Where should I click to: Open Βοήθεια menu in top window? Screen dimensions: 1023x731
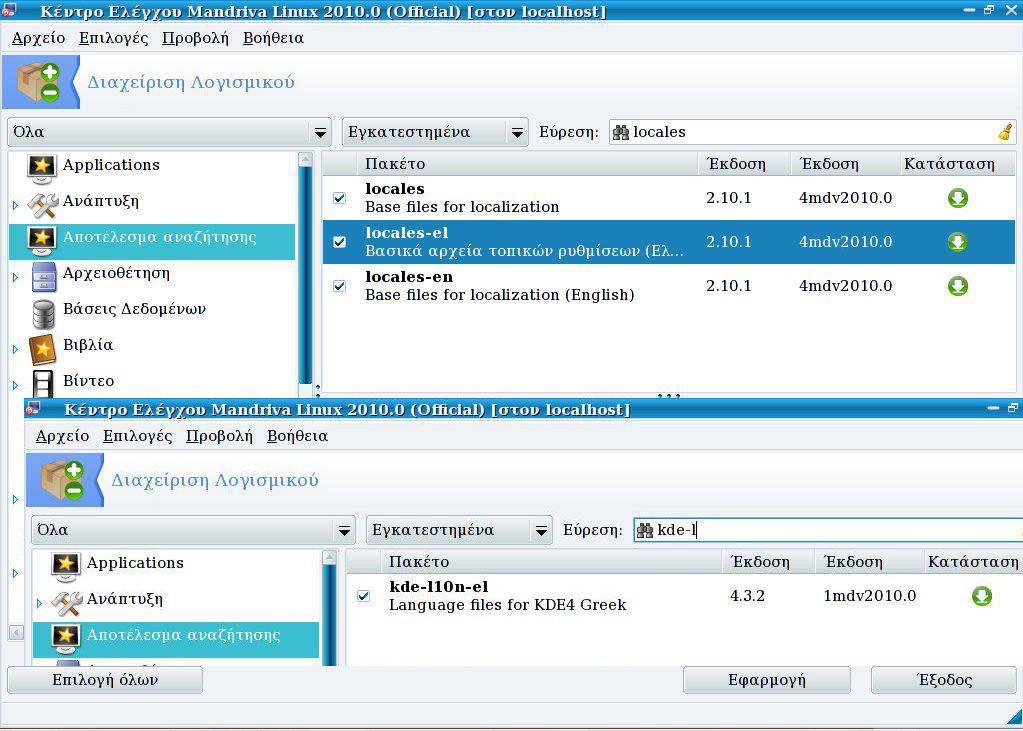coord(273,38)
